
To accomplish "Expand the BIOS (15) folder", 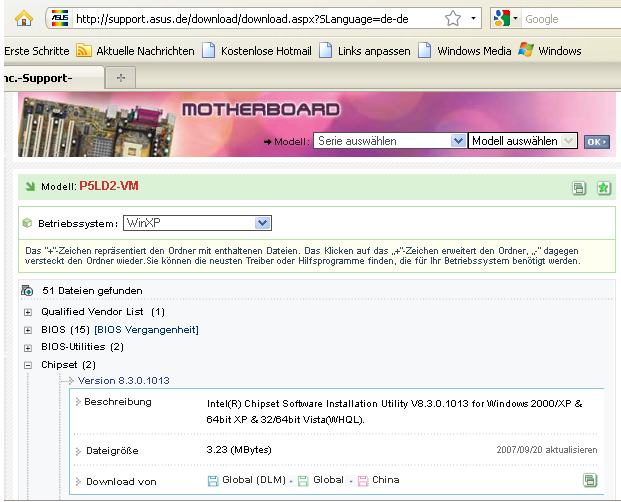I will pyautogui.click(x=28, y=330).
